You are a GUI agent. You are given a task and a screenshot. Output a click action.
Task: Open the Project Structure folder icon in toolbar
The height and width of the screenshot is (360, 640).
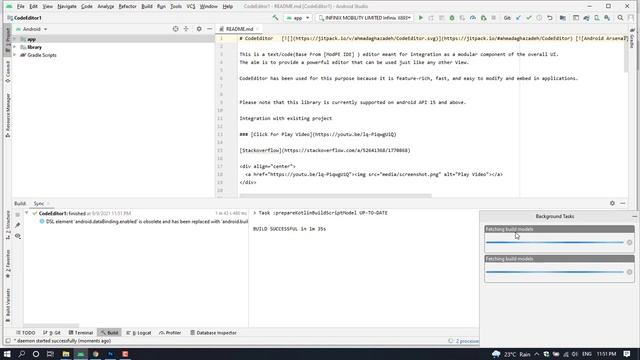click(x=563, y=18)
